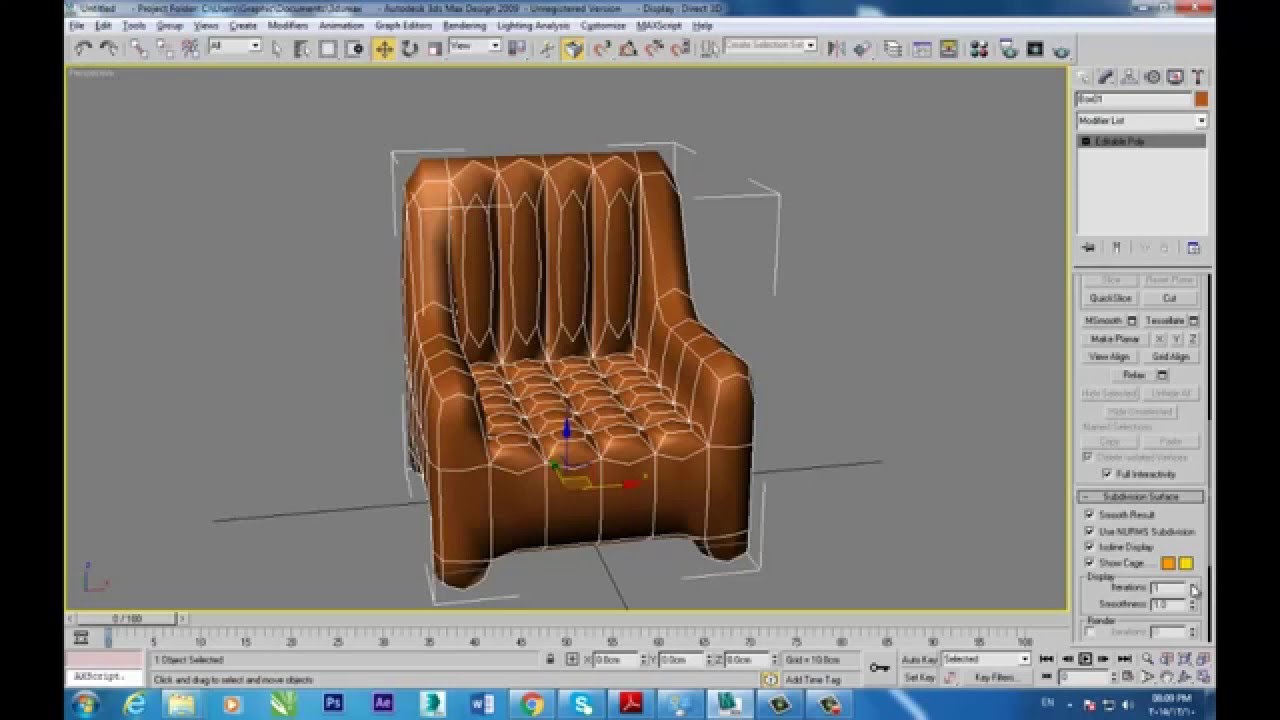The height and width of the screenshot is (720, 1280).
Task: Toggle the Selection Lock padlock icon
Action: coord(550,660)
